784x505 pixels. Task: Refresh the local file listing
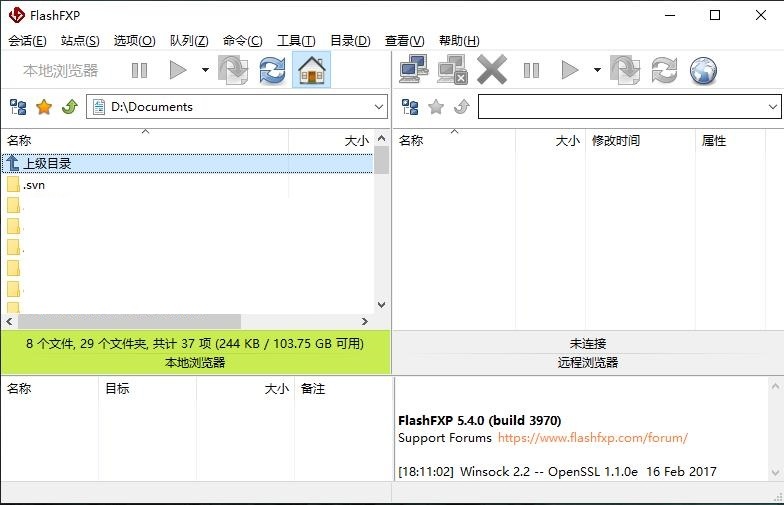click(x=272, y=70)
